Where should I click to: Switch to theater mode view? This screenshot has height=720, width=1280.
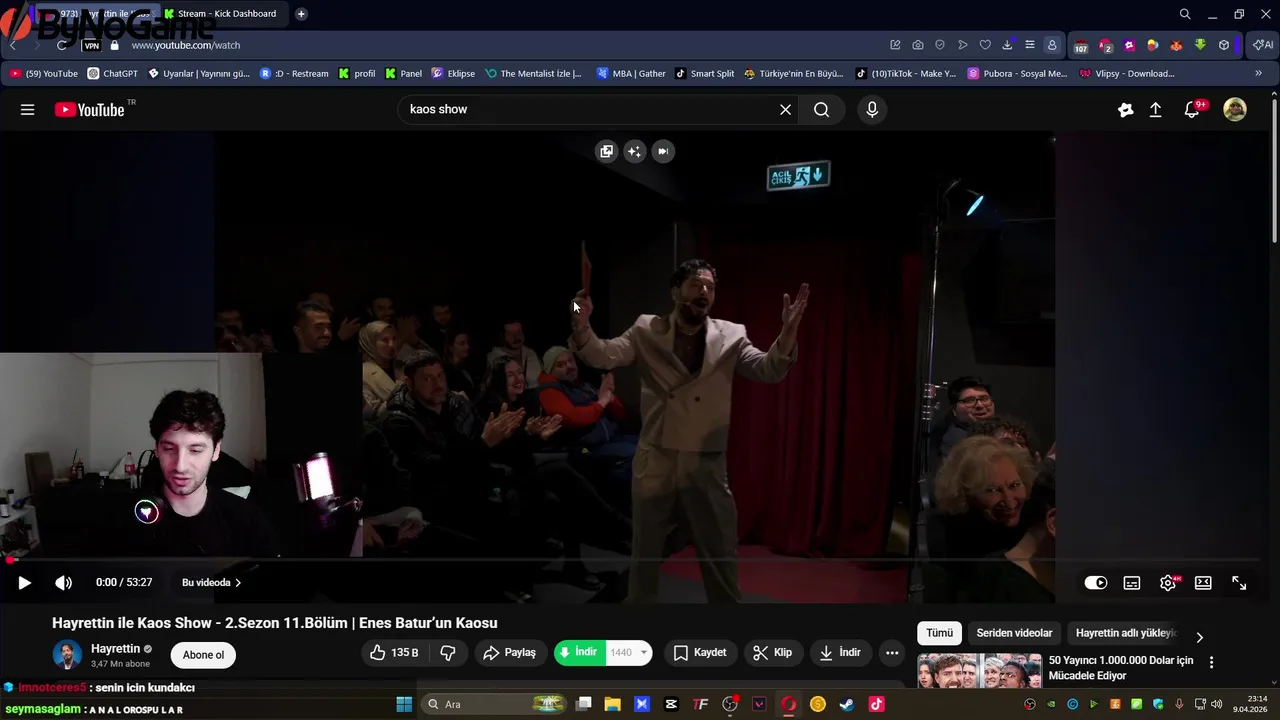coord(1203,583)
